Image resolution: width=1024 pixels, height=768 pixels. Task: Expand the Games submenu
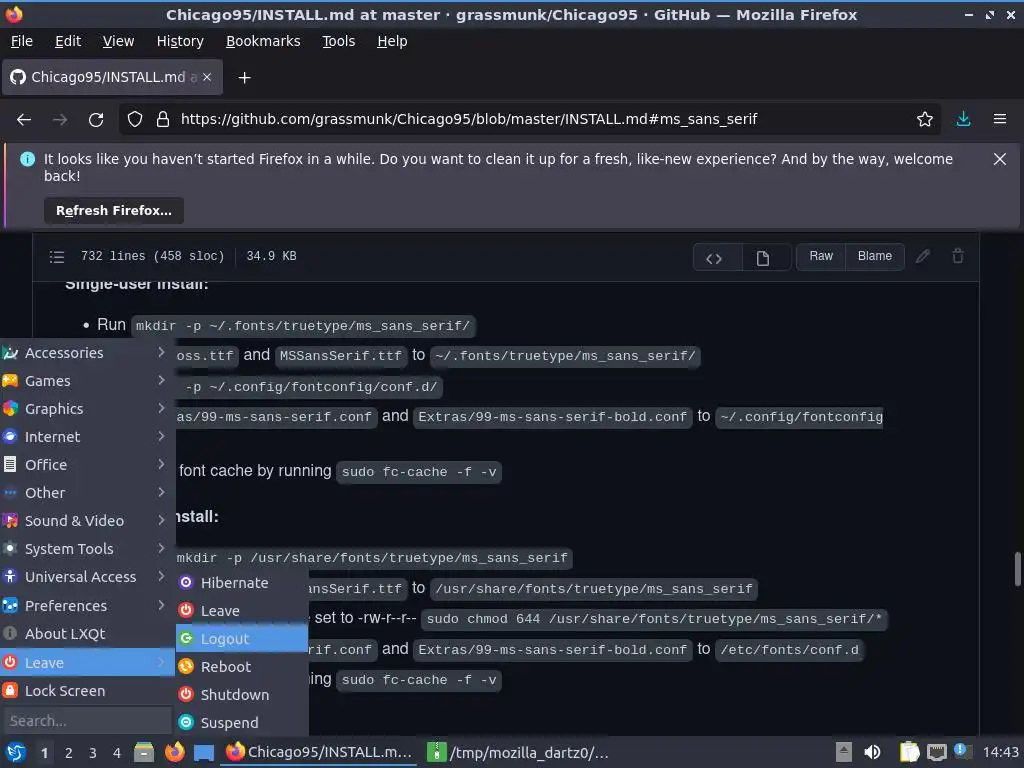pyautogui.click(x=88, y=381)
